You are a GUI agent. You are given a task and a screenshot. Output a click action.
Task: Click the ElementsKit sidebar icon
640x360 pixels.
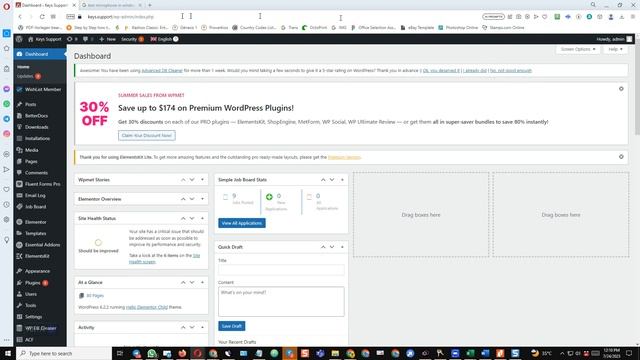19,256
